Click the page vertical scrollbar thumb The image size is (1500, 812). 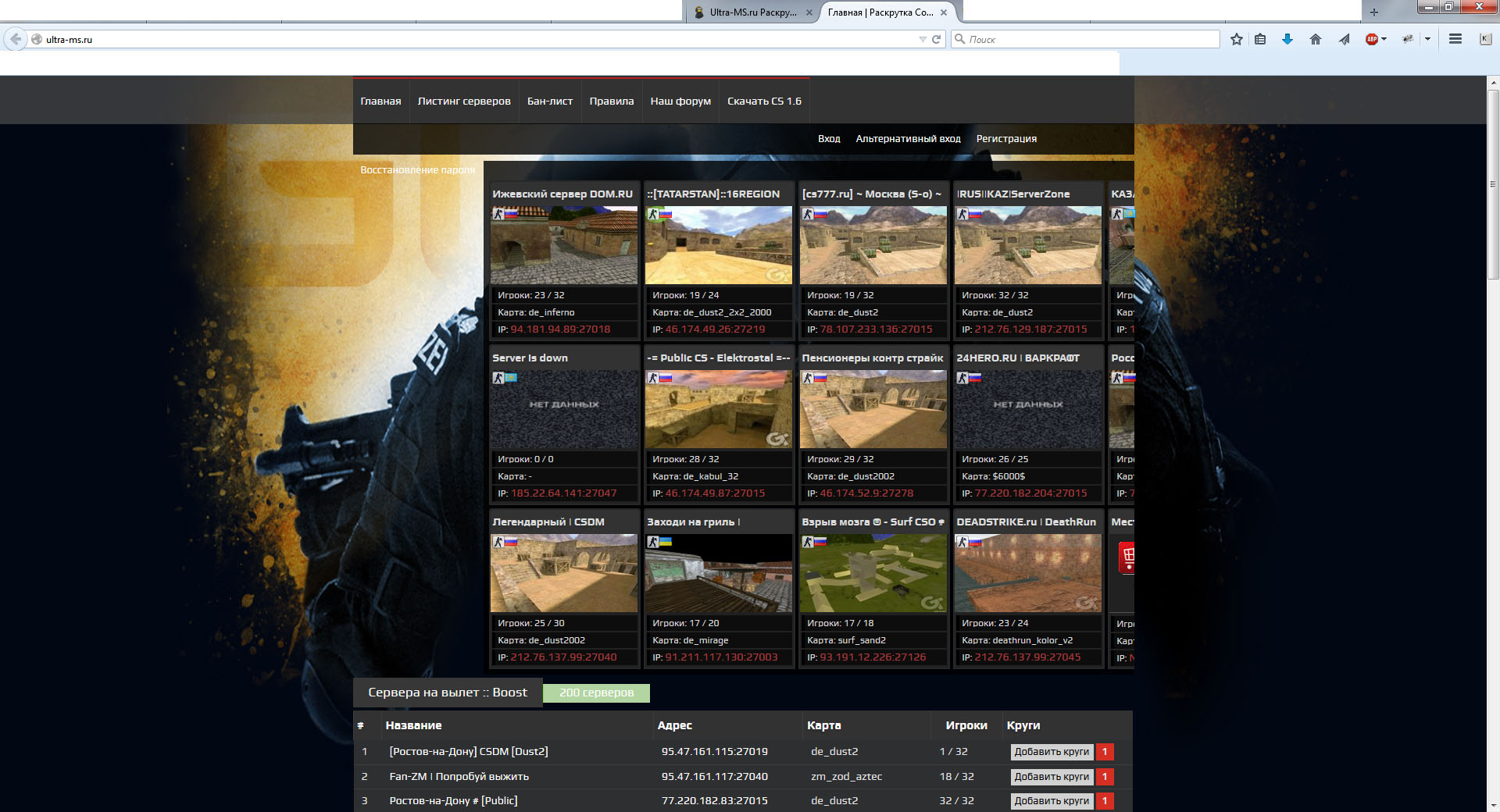tap(1493, 183)
